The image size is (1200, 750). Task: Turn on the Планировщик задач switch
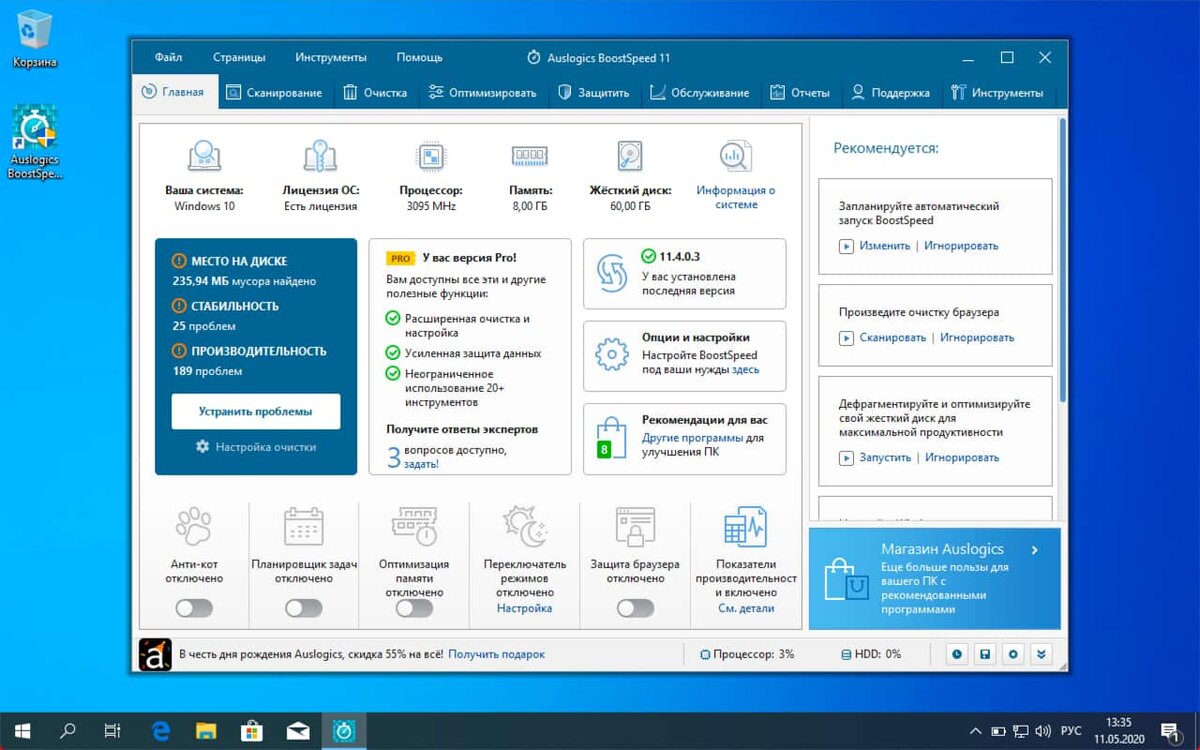304,608
